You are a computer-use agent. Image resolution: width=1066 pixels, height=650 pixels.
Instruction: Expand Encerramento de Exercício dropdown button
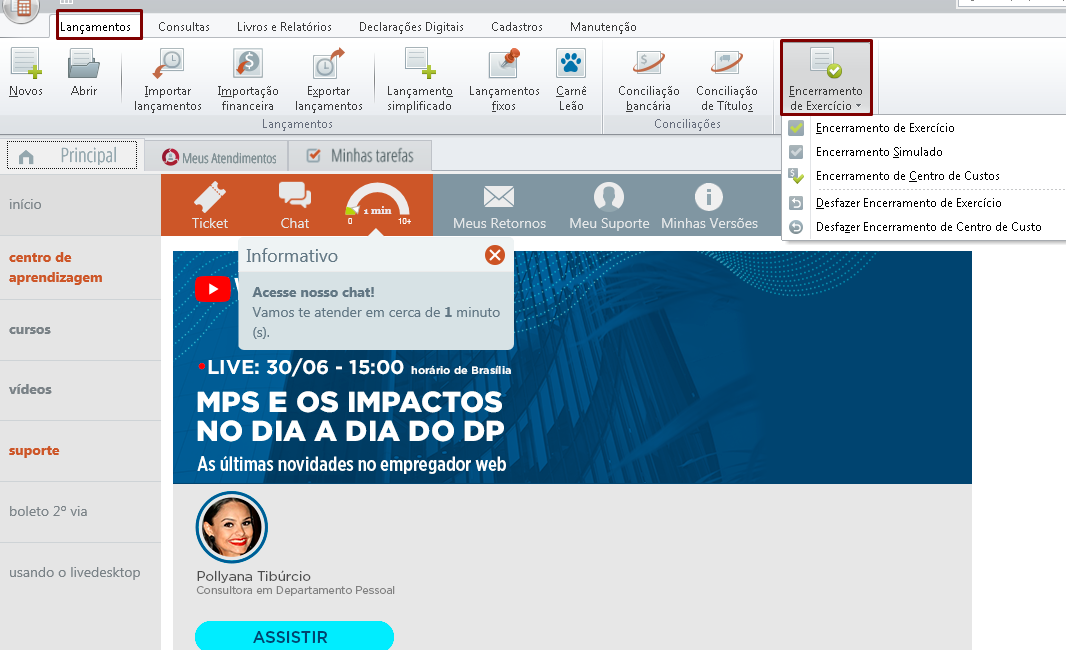click(826, 78)
